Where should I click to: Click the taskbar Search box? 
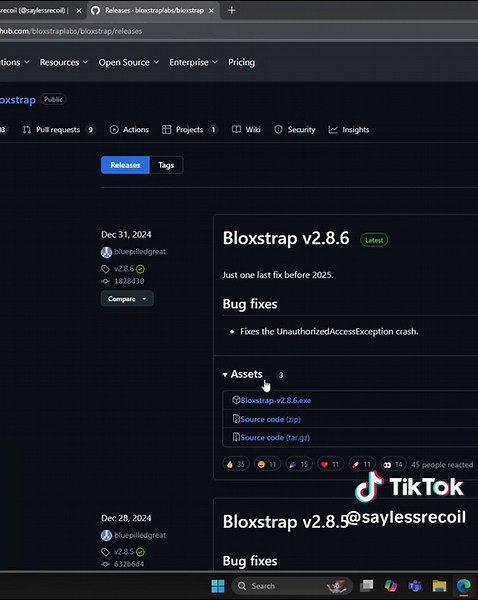pyautogui.click(x=292, y=586)
